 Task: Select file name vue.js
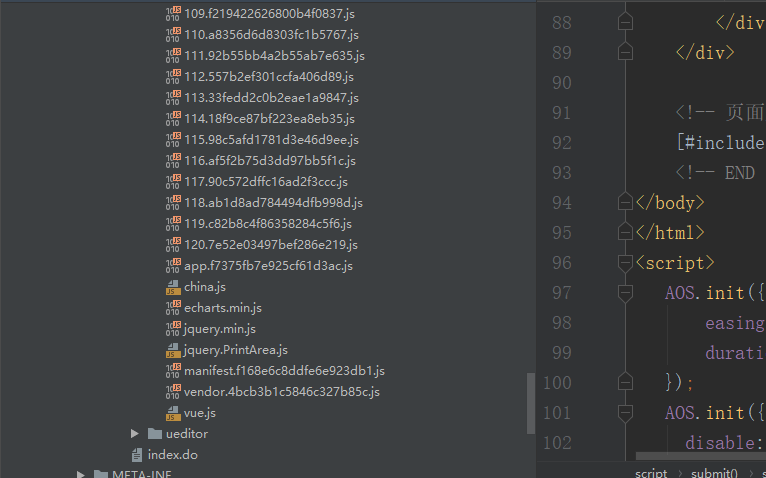click(x=200, y=413)
